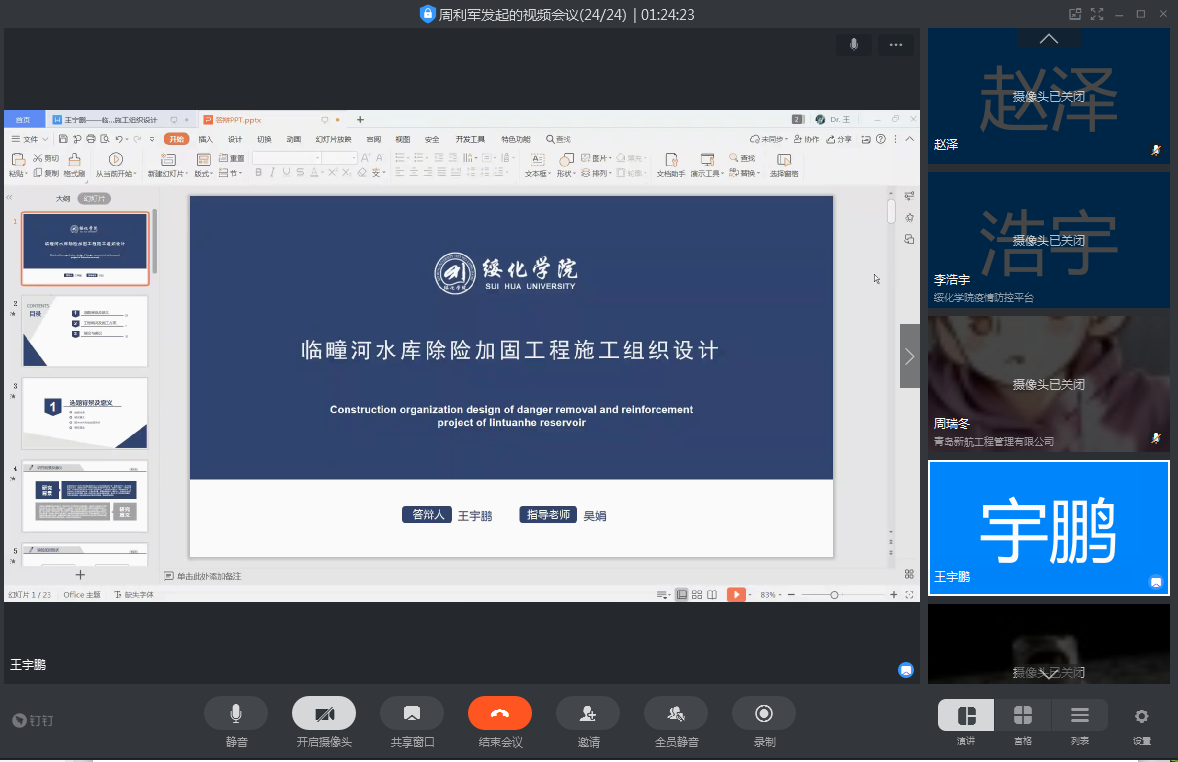Open 节 section dropdown
Image resolution: width=1178 pixels, height=762 pixels.
tap(230, 173)
